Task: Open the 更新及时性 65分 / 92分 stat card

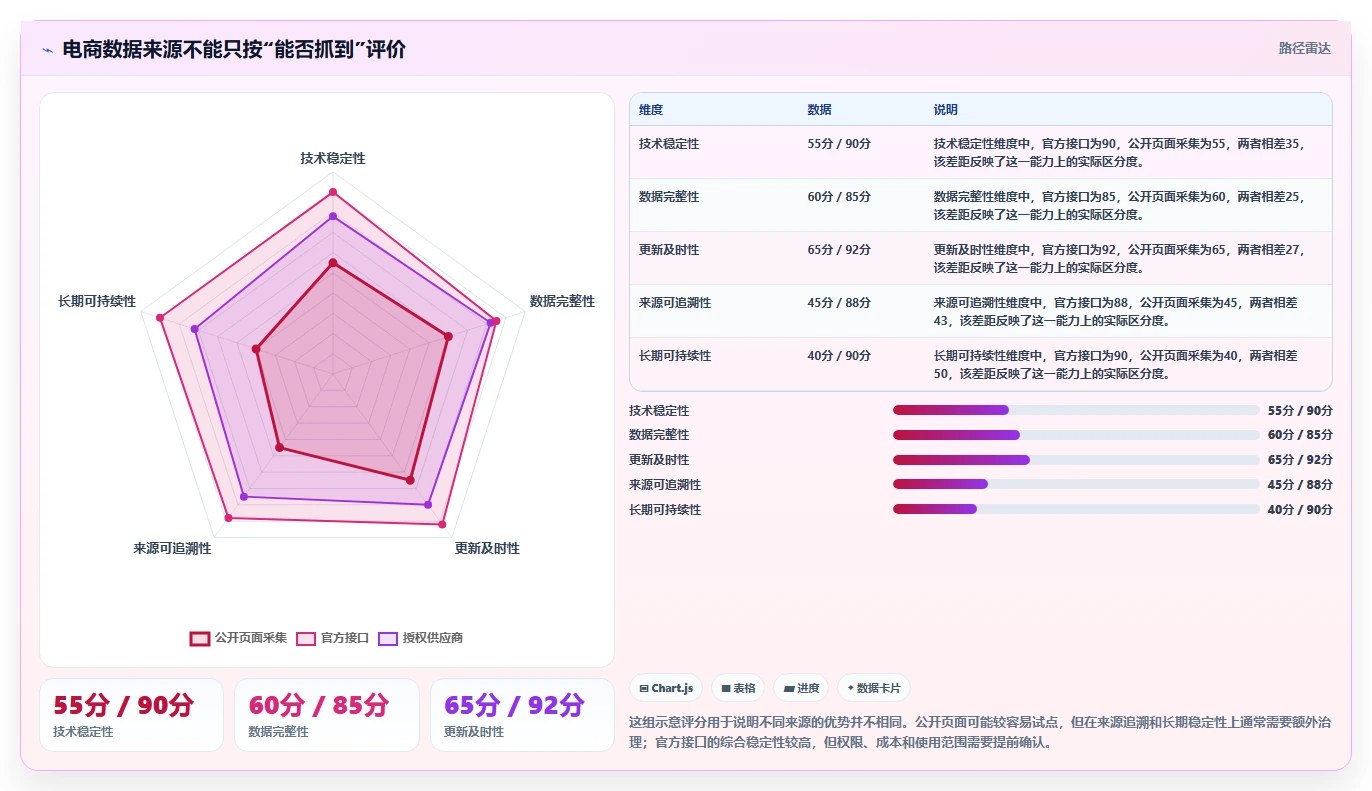Action: tap(522, 715)
